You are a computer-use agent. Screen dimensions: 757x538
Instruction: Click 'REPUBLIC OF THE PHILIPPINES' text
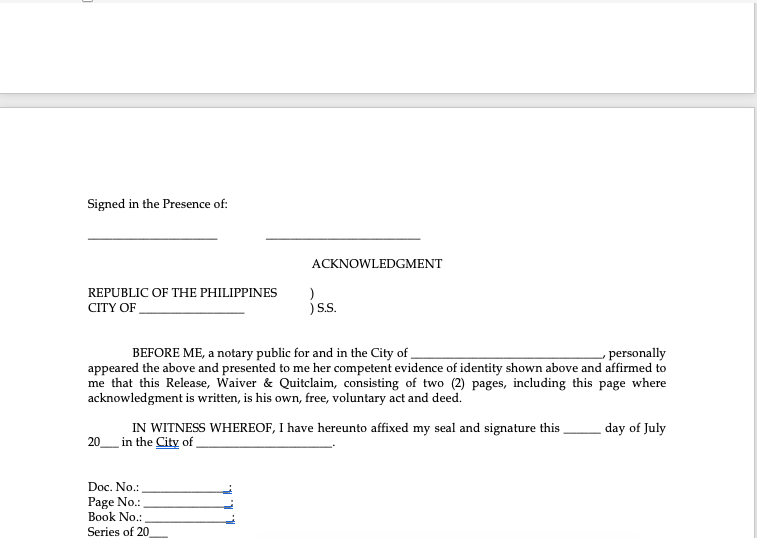[x=182, y=293]
